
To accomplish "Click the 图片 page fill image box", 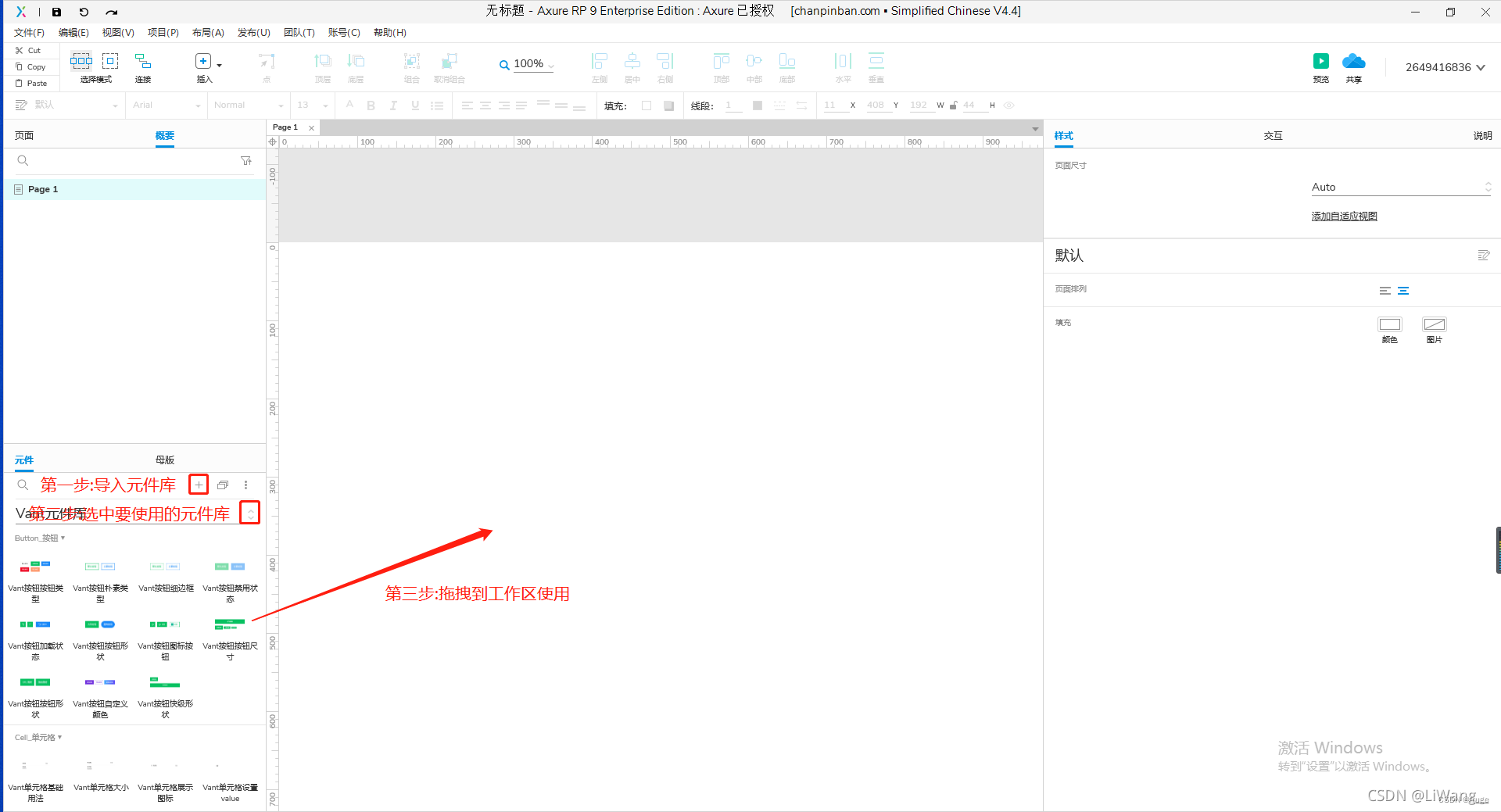I will (x=1435, y=324).
